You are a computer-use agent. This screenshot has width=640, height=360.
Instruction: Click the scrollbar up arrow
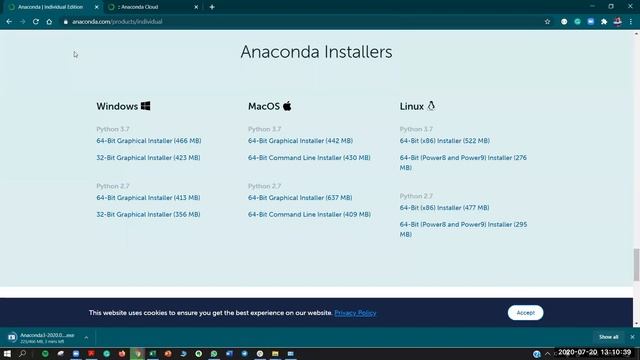pos(636,33)
